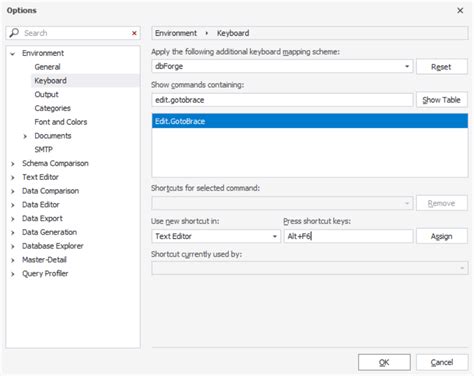This screenshot has width=474, height=376.
Task: Click the edit.gotobrace command filter field
Action: click(282, 100)
